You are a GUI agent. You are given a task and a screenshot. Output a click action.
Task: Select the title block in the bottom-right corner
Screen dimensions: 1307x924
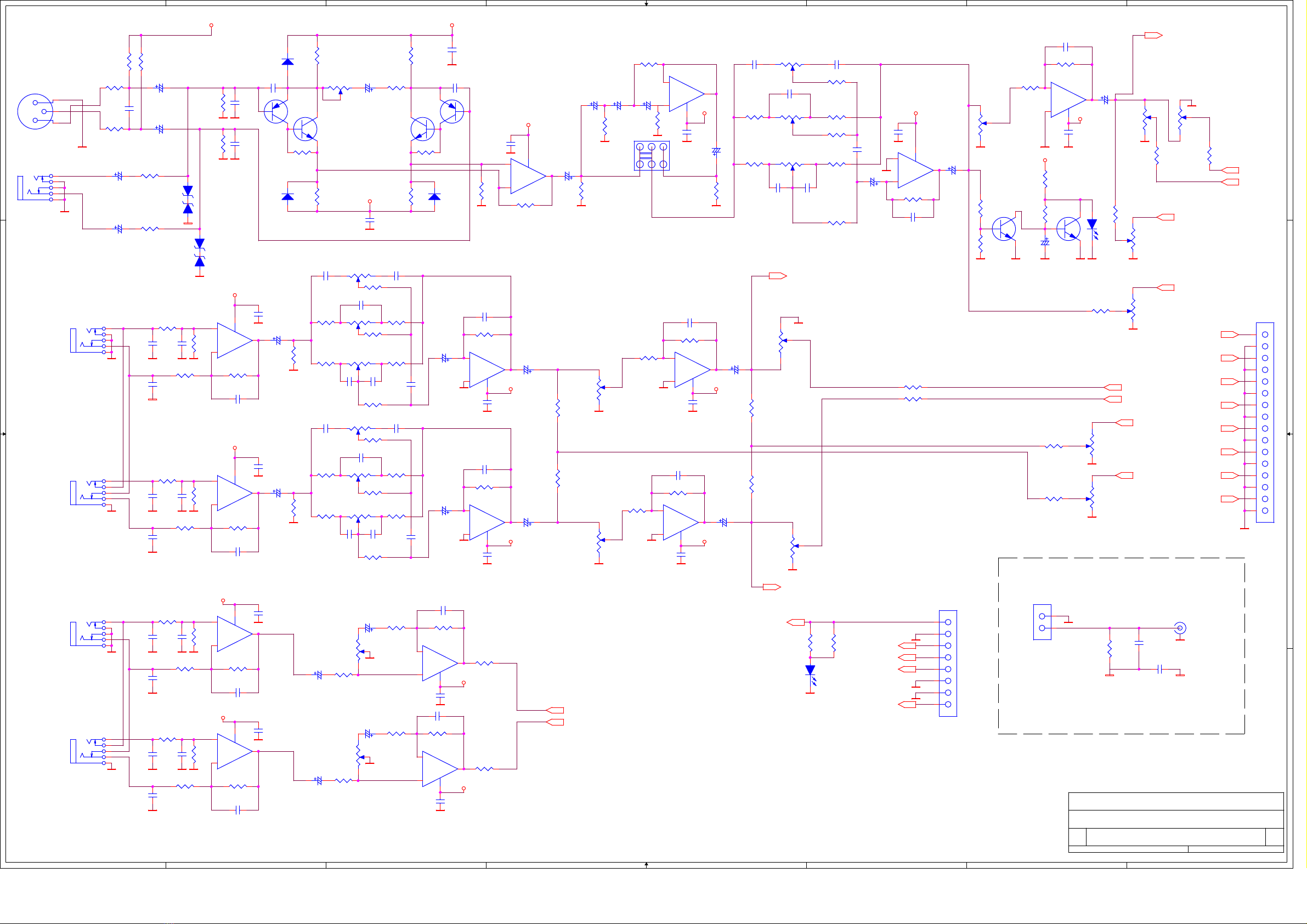pyautogui.click(x=1175, y=822)
